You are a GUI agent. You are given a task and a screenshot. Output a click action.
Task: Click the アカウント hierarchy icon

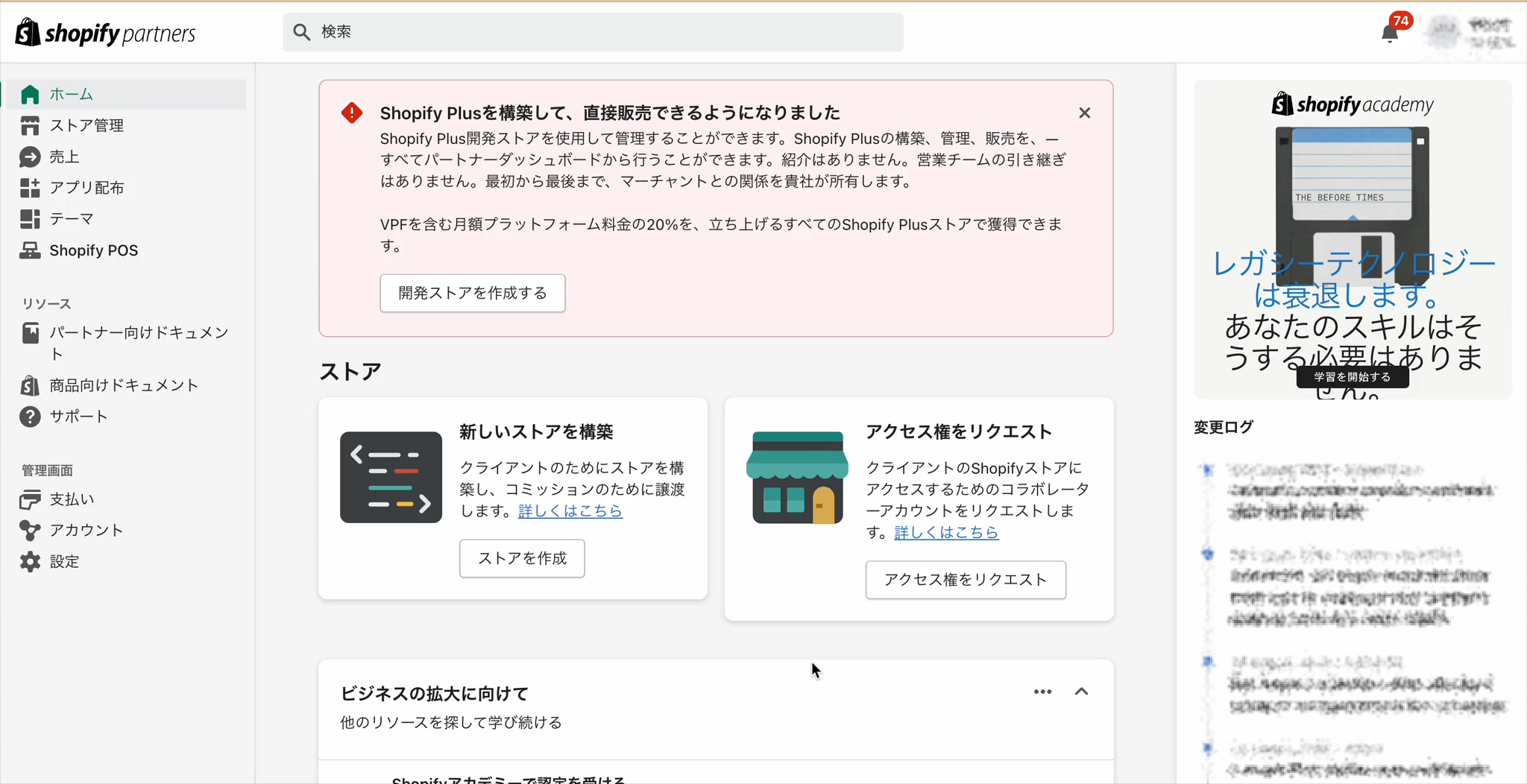coord(30,531)
